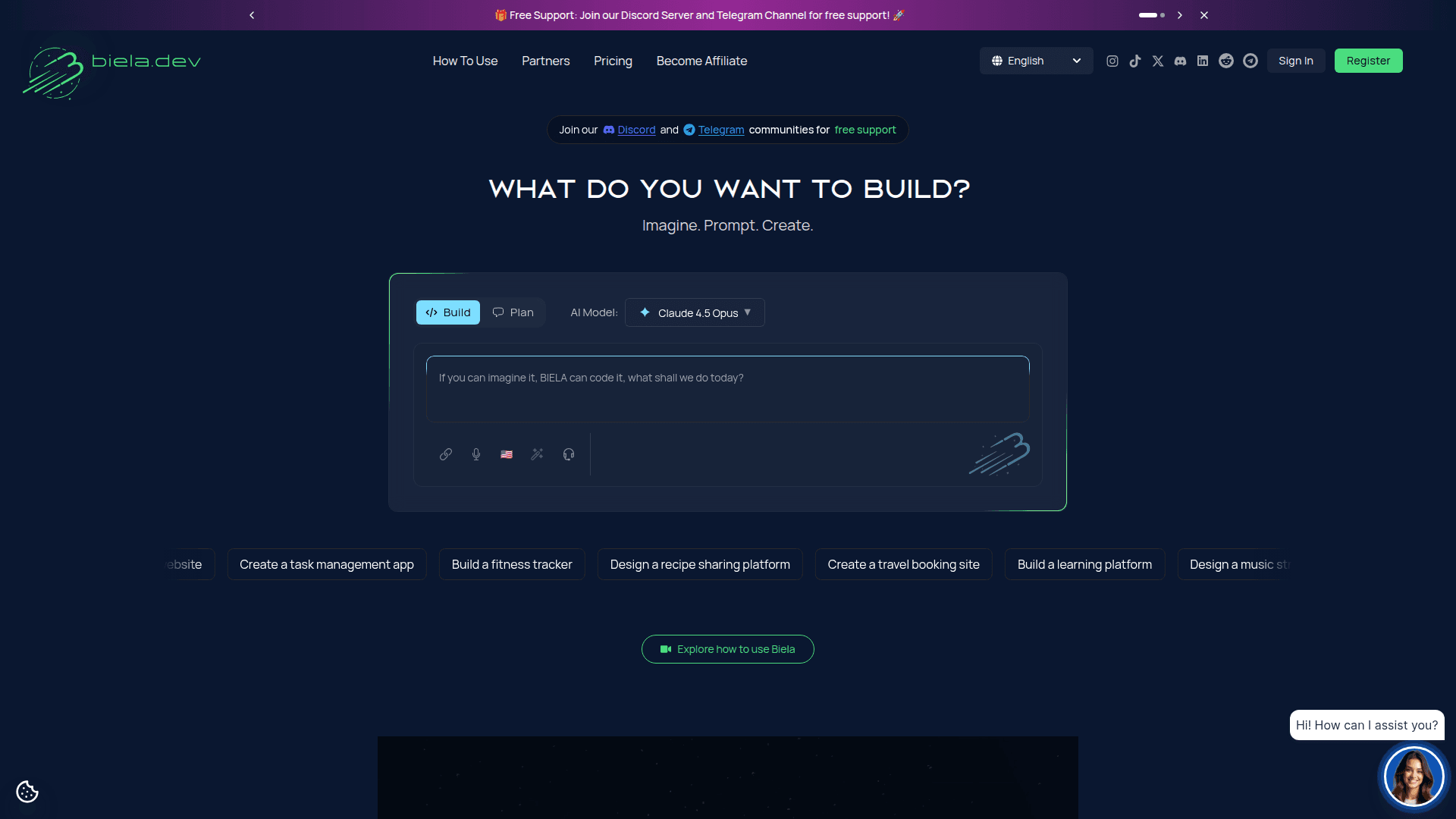Open the TikTok social icon
Image resolution: width=1456 pixels, height=819 pixels.
pos(1135,61)
